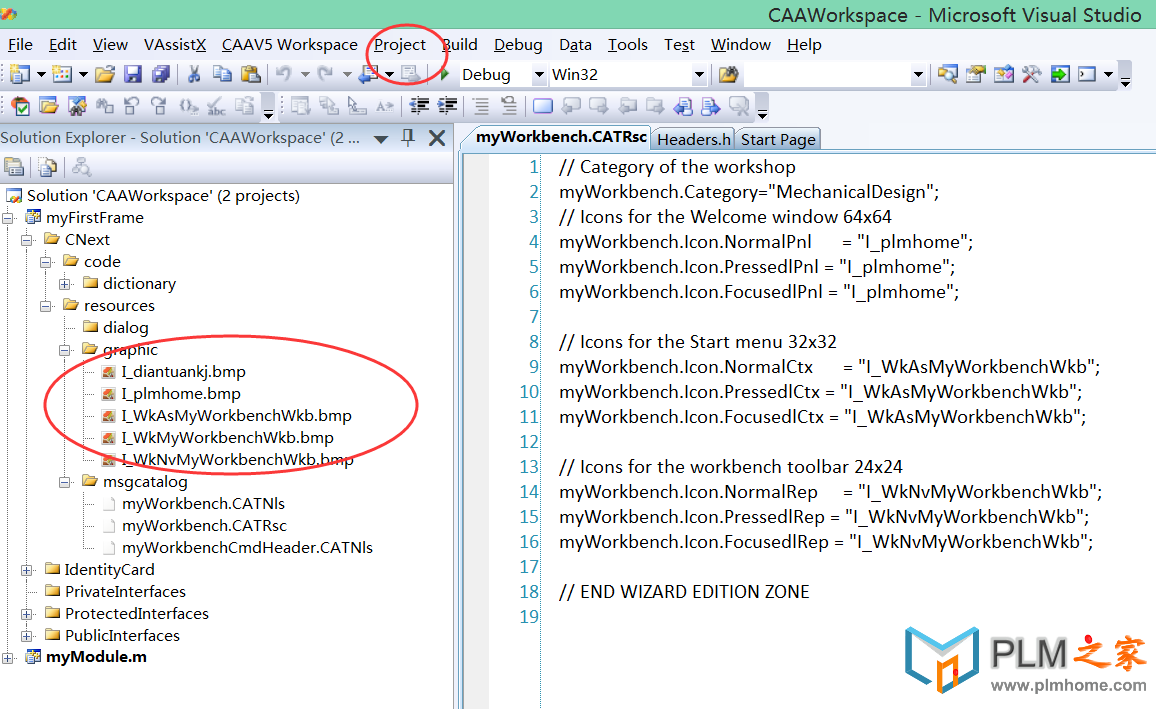Click the Save All icon
Viewport: 1156px width, 709px height.
(x=161, y=74)
